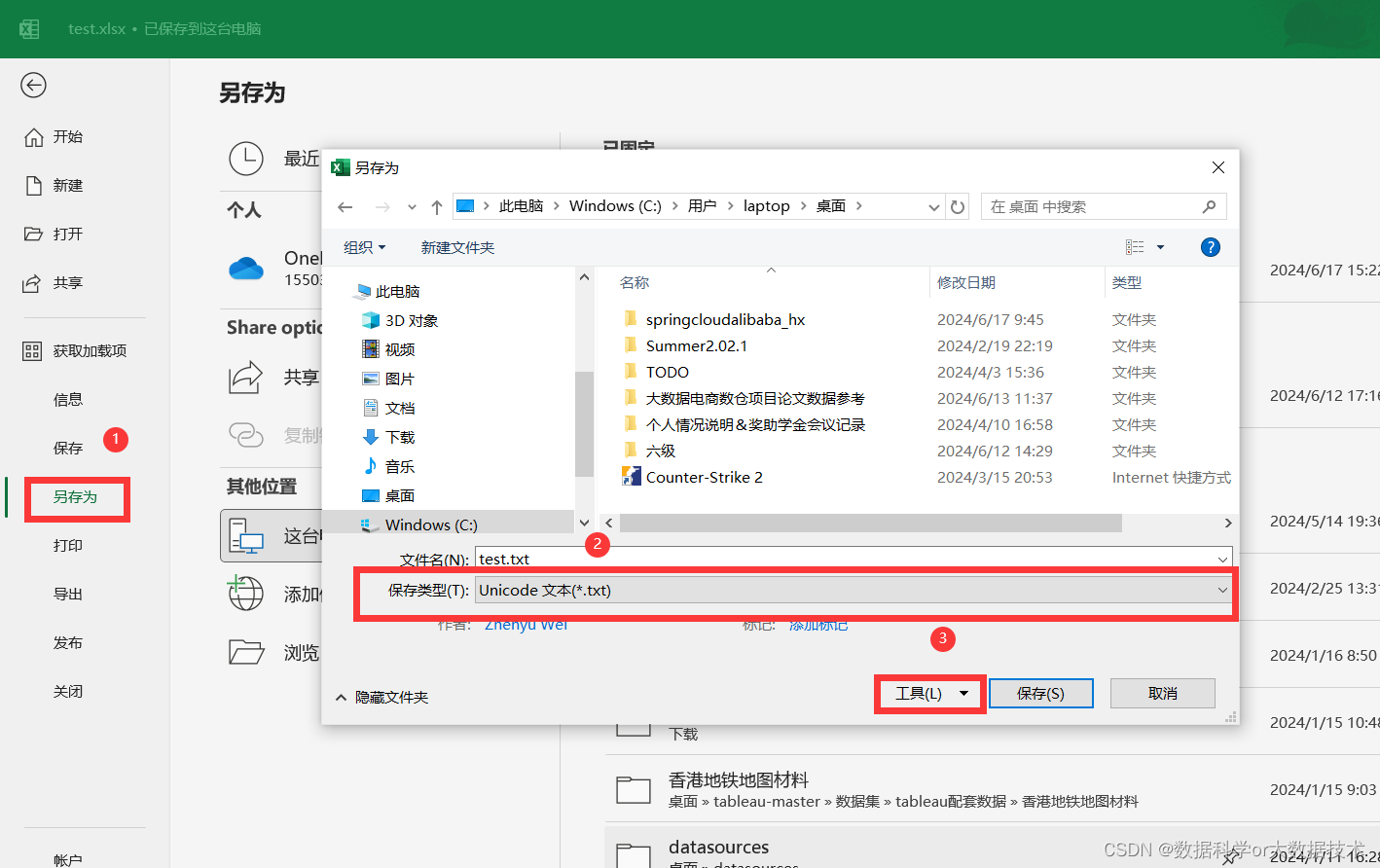
Task: Click the Excel logo in the title bar
Action: 29,27
